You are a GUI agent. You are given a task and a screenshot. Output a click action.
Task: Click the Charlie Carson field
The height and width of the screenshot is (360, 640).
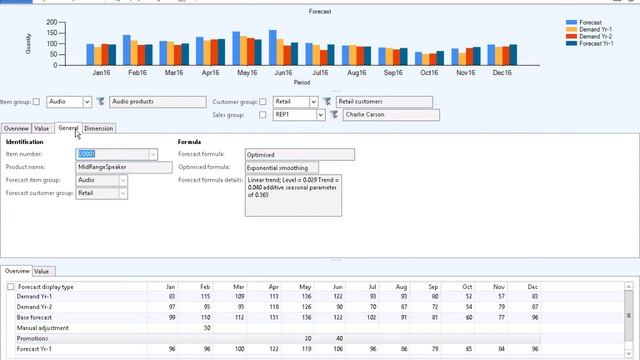[x=391, y=115]
